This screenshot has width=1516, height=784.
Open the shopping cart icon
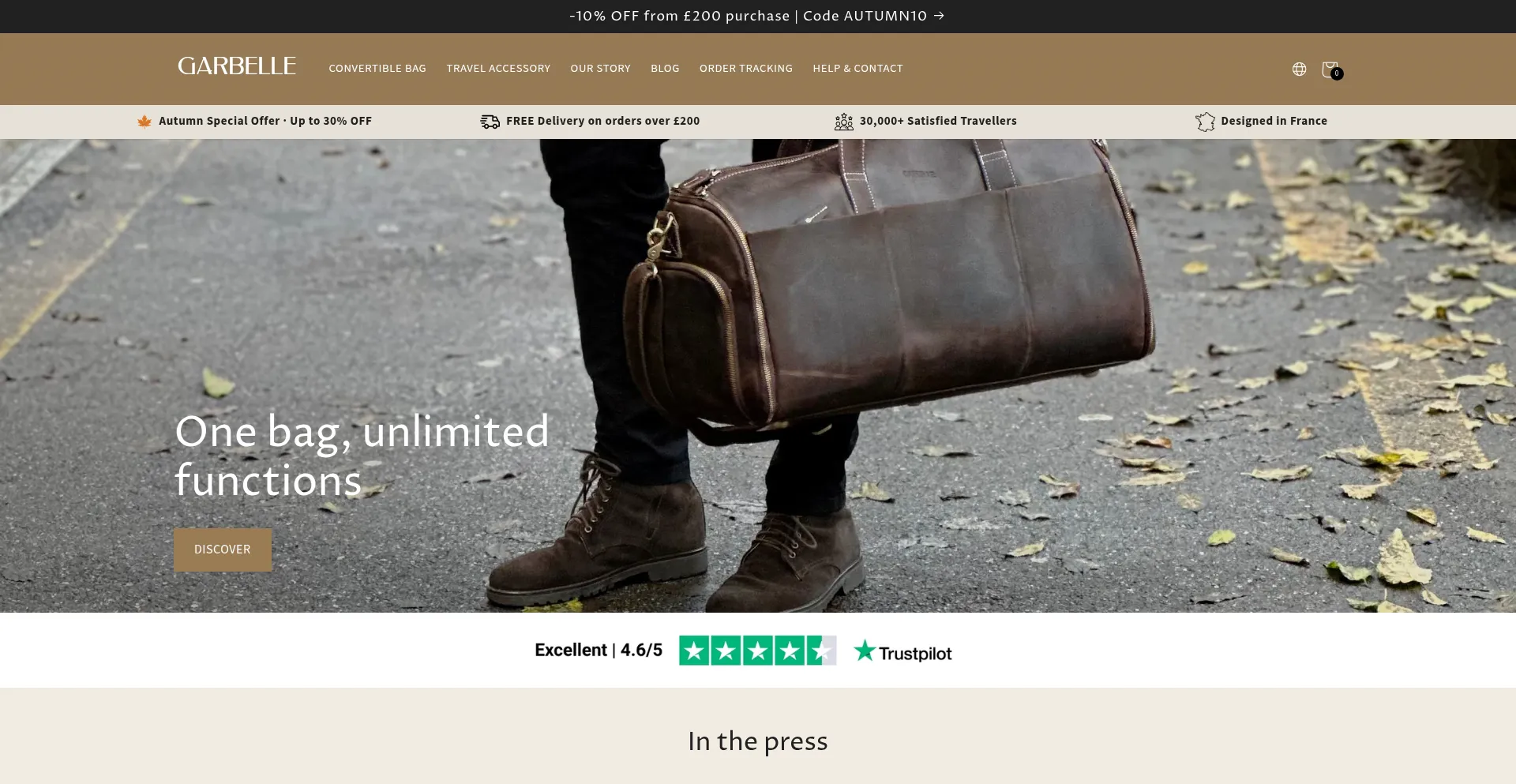click(1331, 69)
